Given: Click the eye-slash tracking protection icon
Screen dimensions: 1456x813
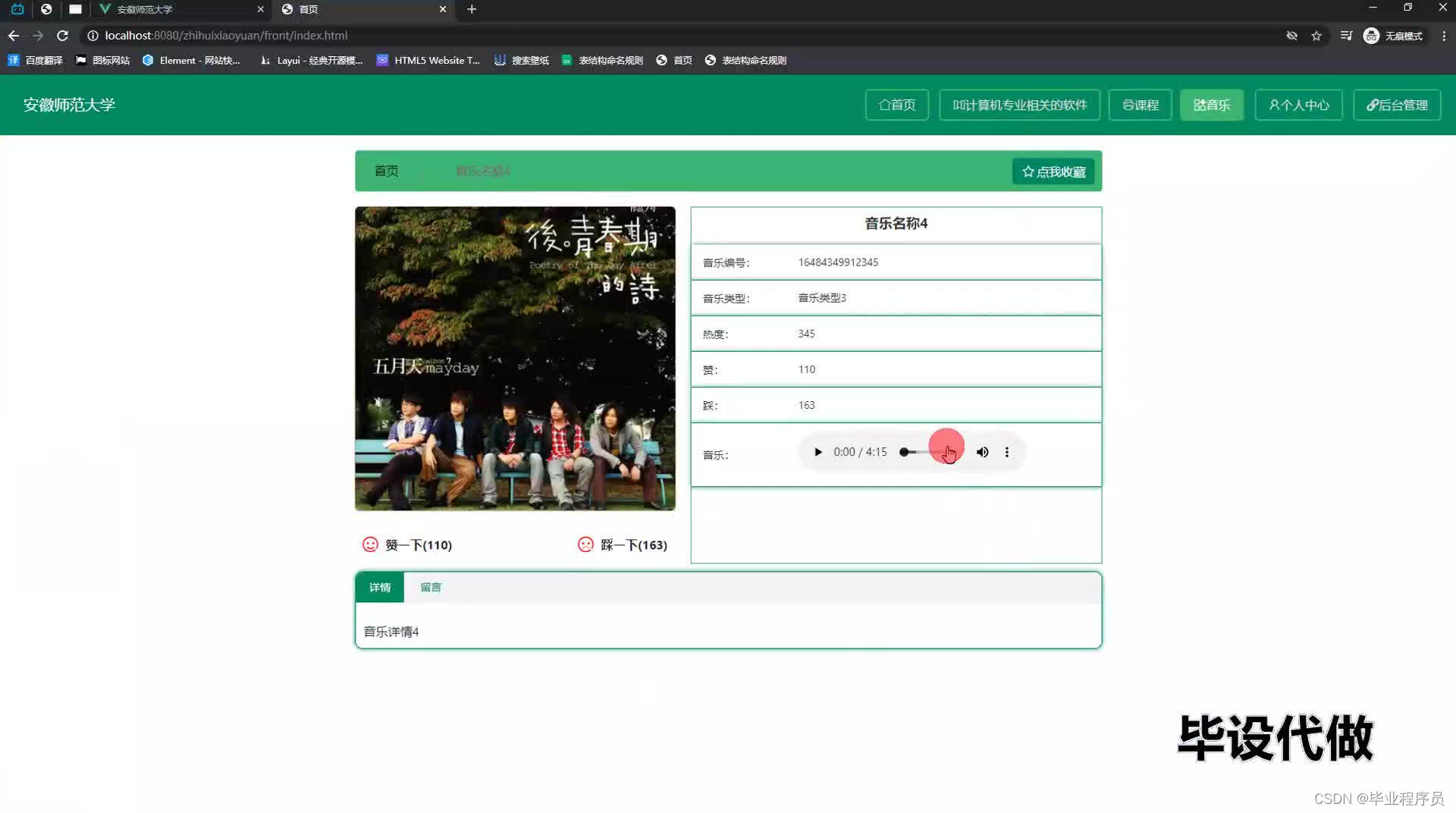Looking at the screenshot, I should 1291,36.
